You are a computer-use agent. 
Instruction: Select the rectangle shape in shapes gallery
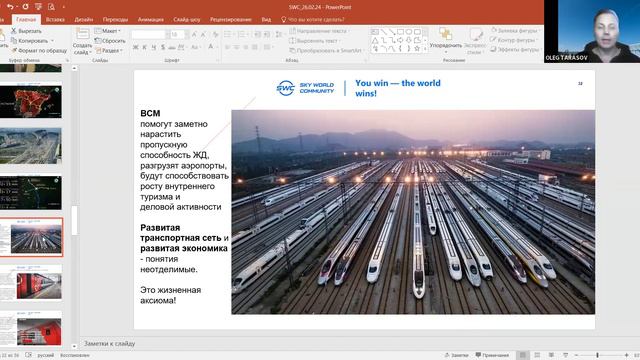pos(400,31)
